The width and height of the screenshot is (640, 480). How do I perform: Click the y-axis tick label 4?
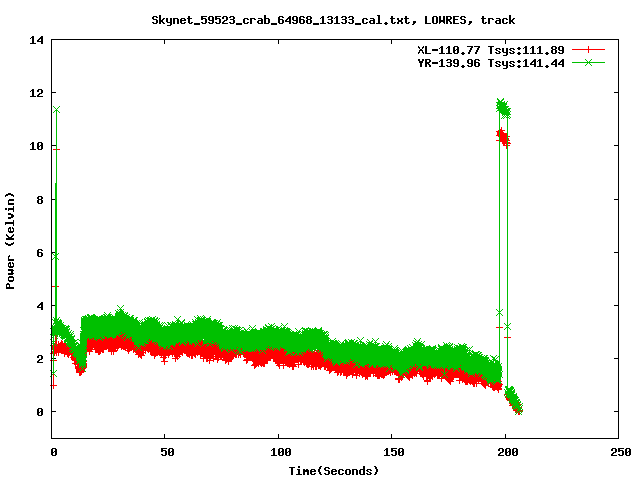[40, 305]
